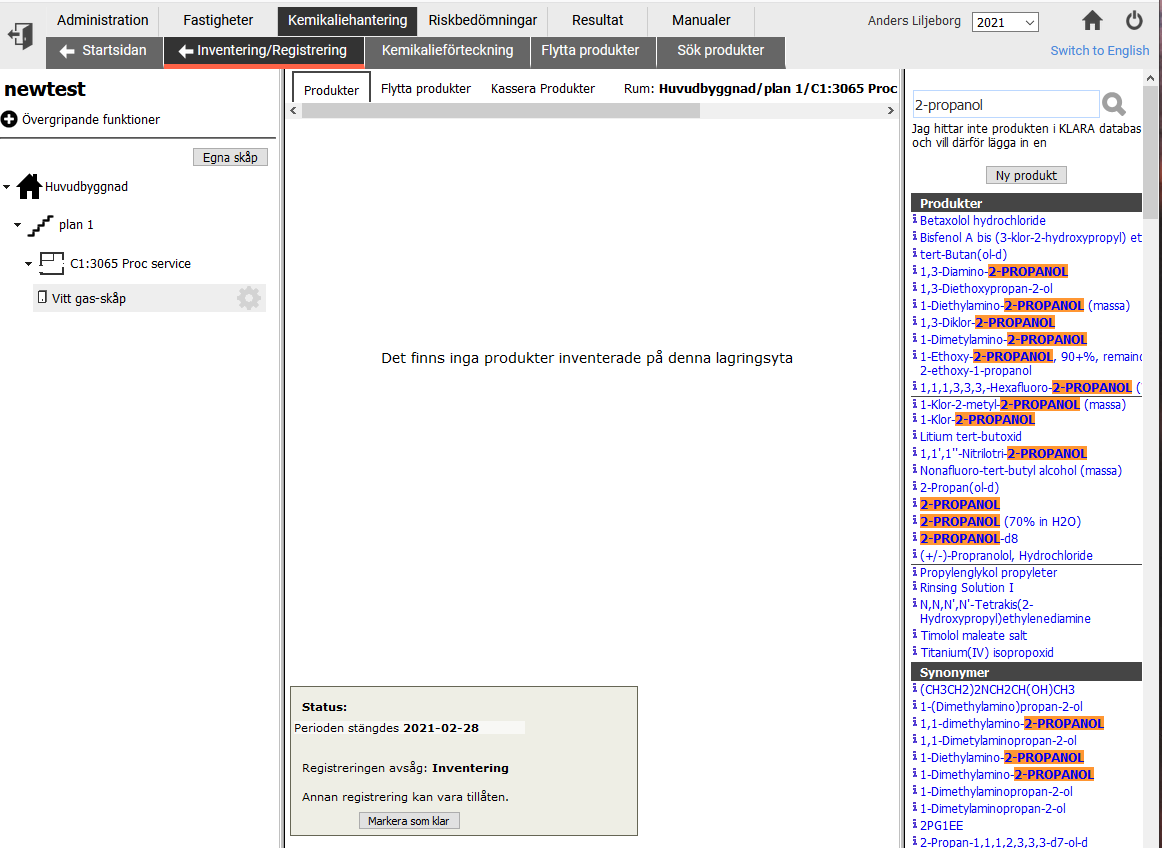Open settings gear for Vitt gas-skåp

248,298
